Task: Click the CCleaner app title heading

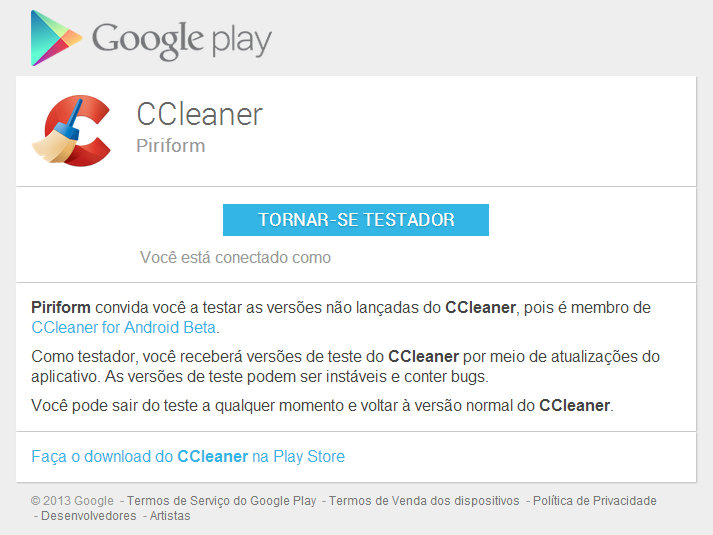Action: tap(200, 114)
